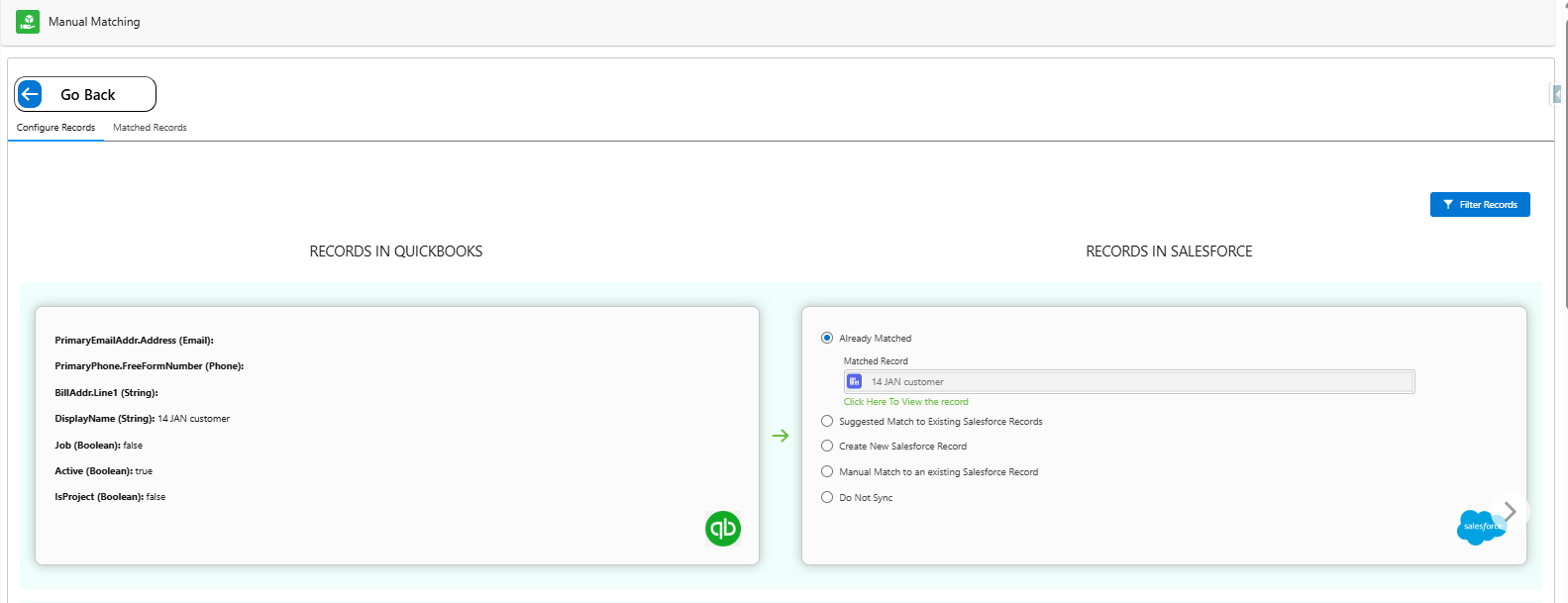Choose Create New Salesforce Record option
Screen dimensions: 1568x603
point(827,446)
